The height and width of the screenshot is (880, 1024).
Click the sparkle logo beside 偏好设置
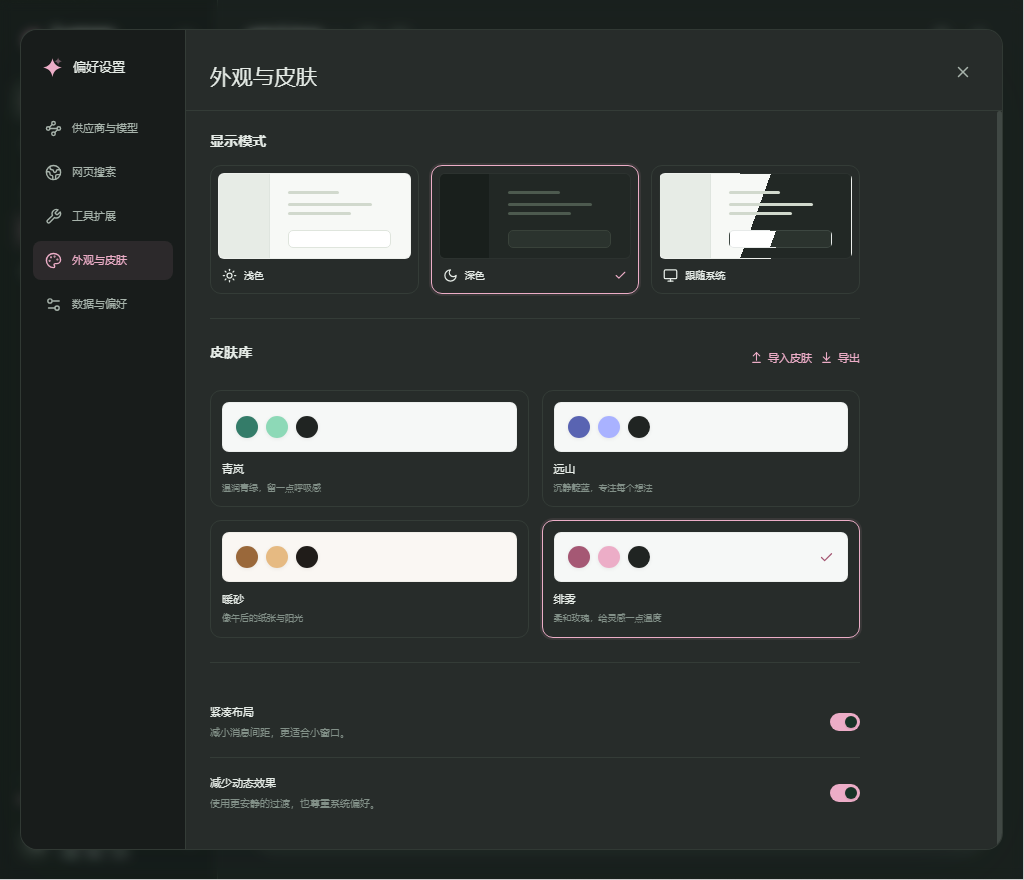coord(53,67)
